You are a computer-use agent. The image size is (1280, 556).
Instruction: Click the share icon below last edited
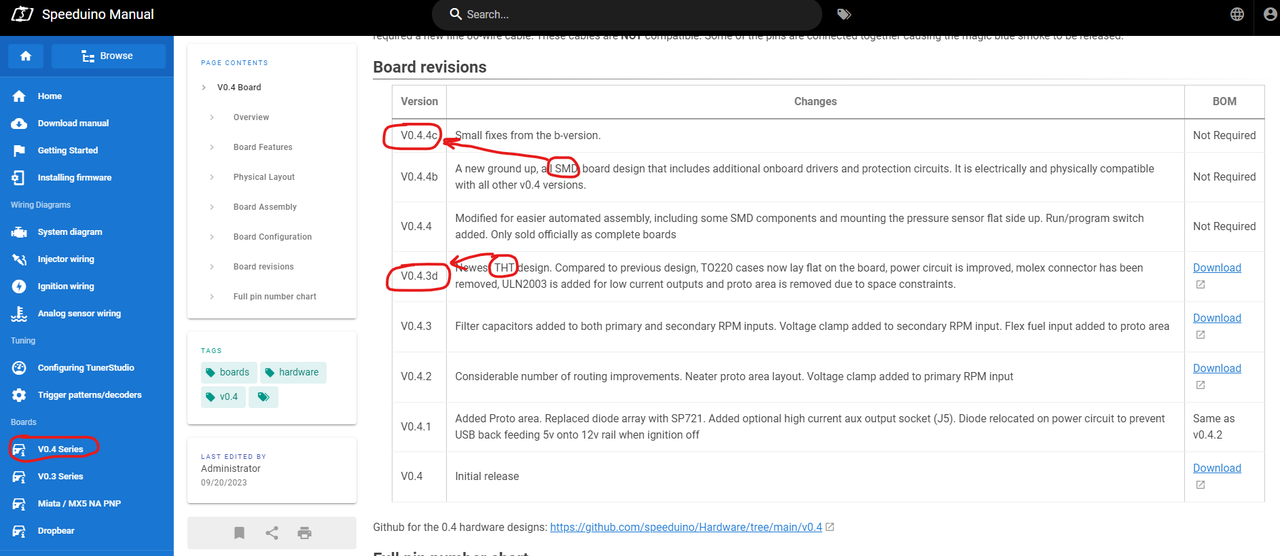(x=272, y=533)
